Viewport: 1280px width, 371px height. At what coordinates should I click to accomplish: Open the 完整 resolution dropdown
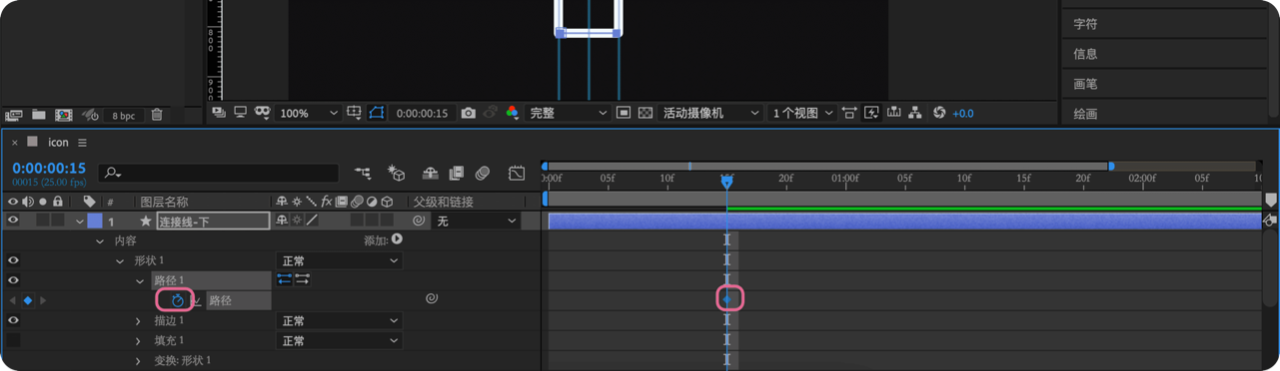[567, 113]
